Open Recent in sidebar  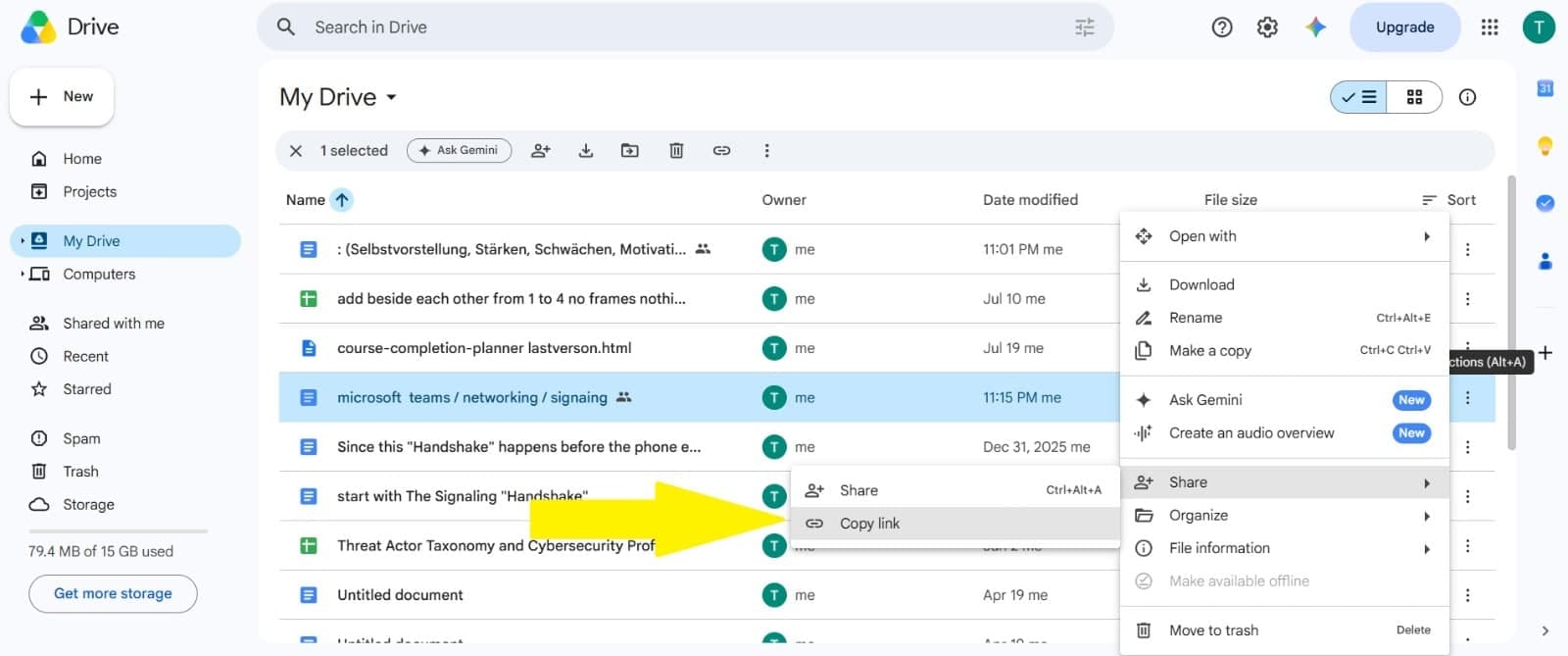point(125,357)
